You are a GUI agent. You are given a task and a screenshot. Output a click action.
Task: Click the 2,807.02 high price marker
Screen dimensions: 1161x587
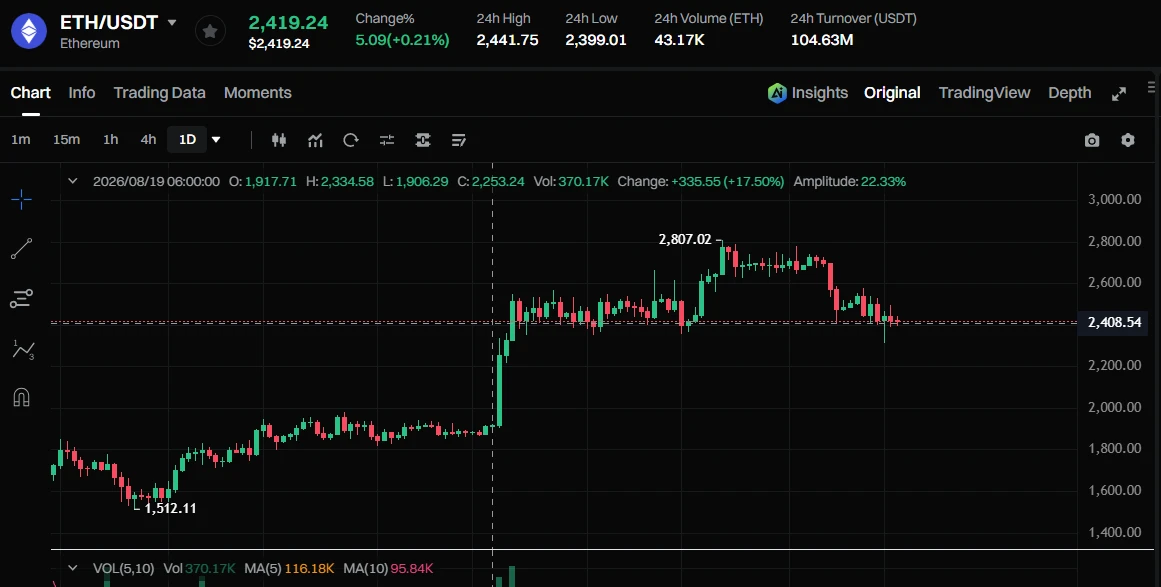point(685,239)
